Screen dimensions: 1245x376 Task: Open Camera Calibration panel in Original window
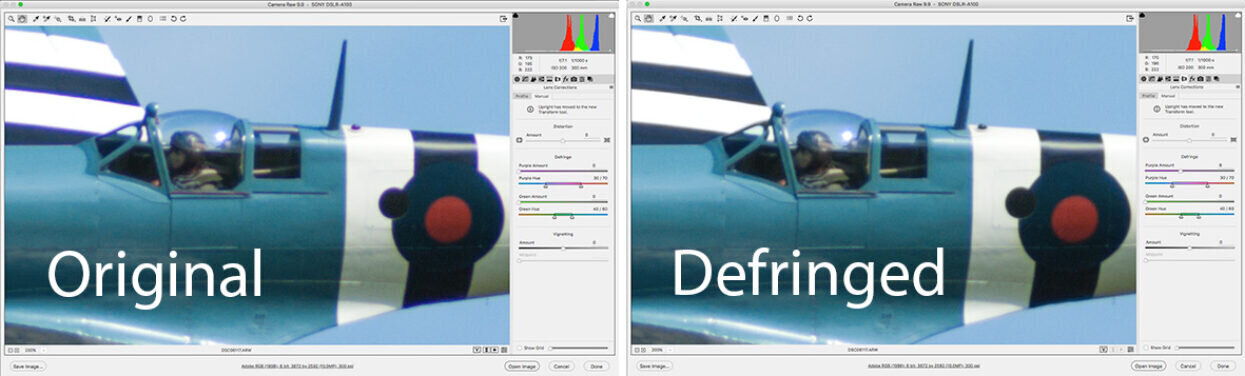[574, 79]
